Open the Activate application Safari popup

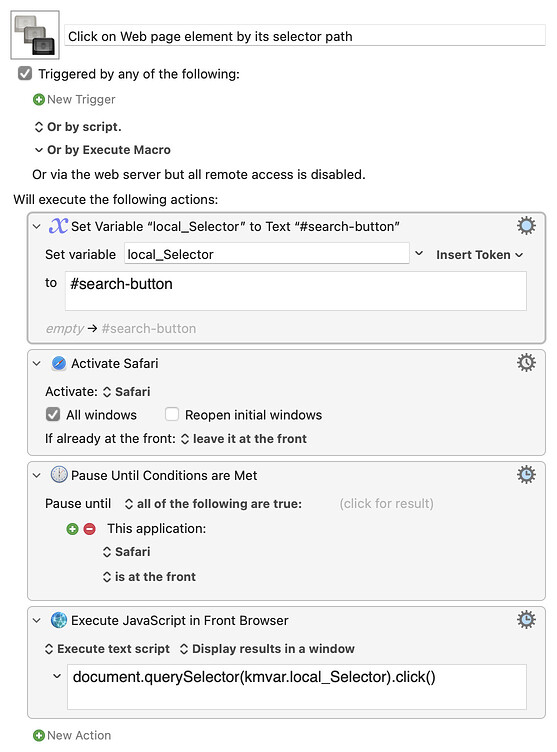[x=127, y=392]
